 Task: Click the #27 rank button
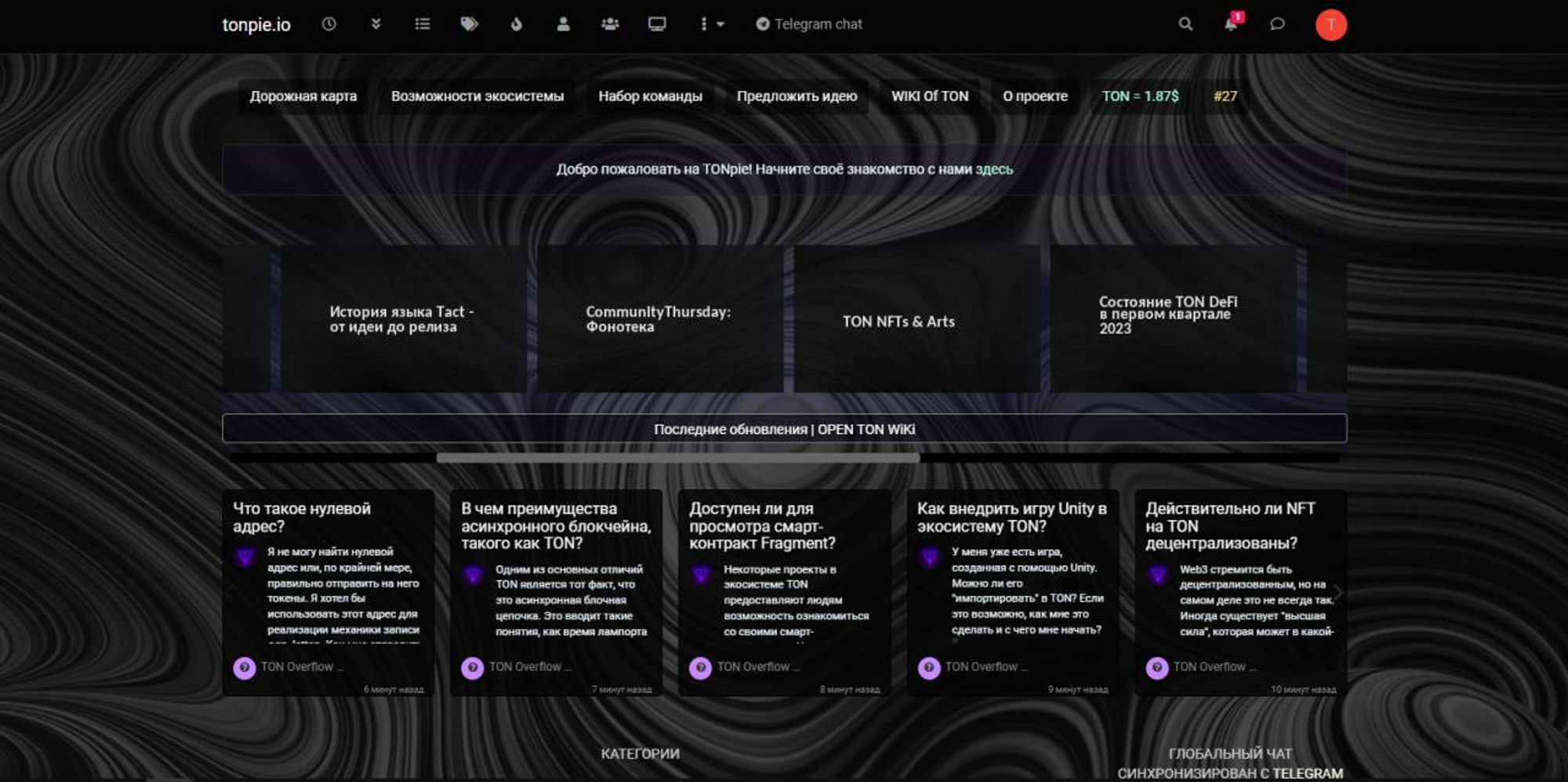[x=1225, y=96]
